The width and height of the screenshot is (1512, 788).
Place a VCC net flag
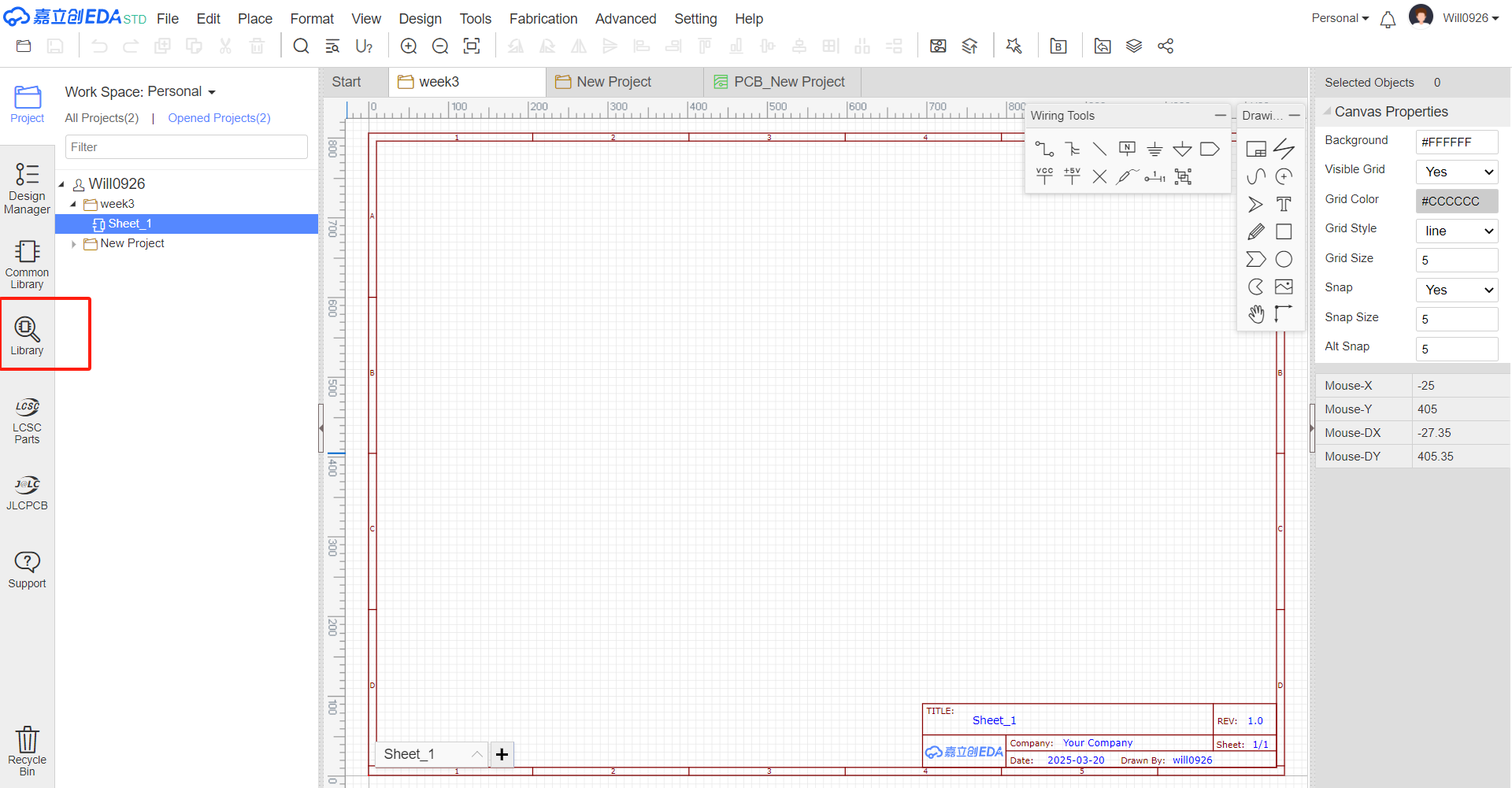[x=1044, y=176]
